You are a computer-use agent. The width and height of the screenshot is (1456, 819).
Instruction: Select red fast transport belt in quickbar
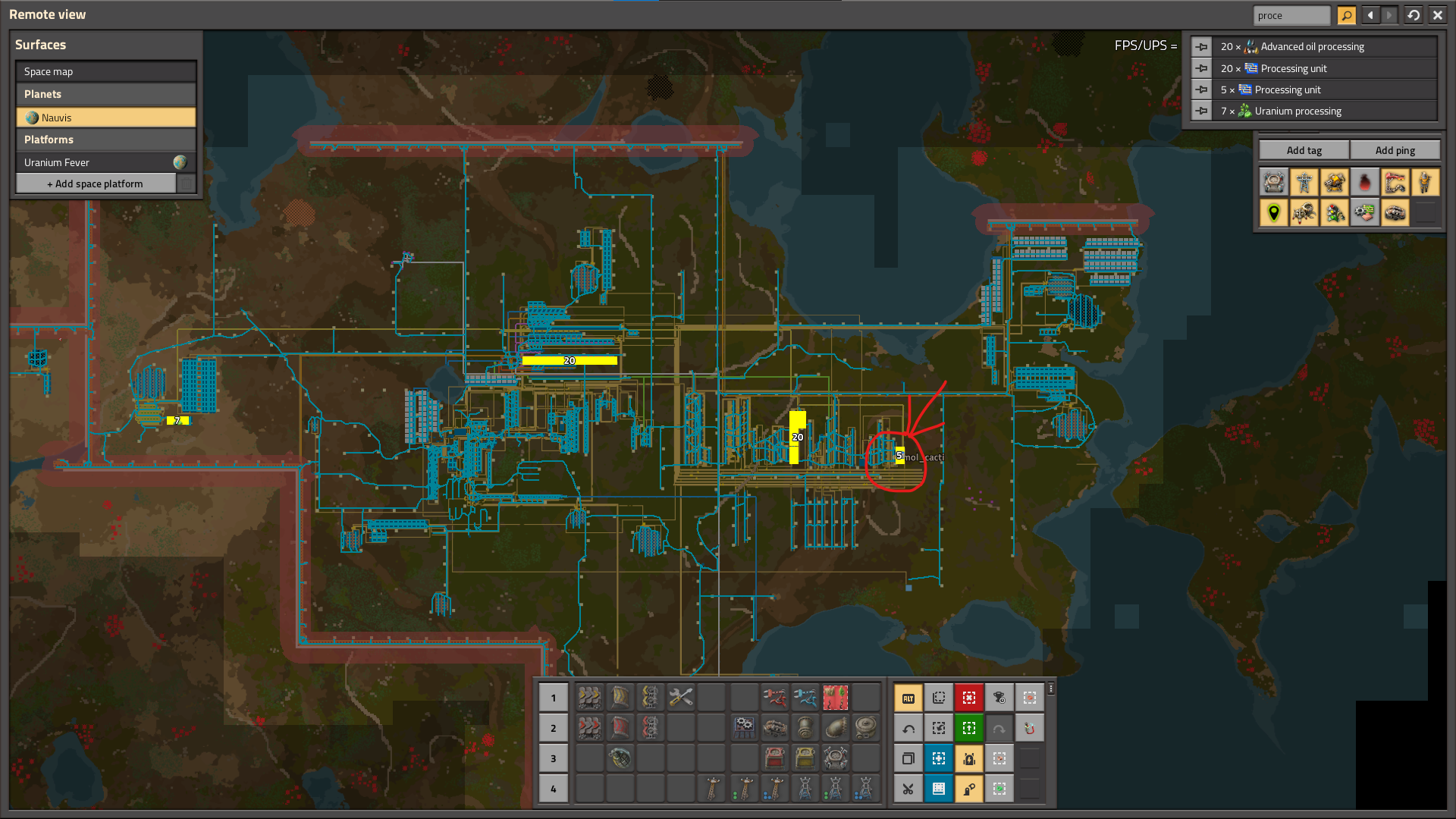pos(589,728)
